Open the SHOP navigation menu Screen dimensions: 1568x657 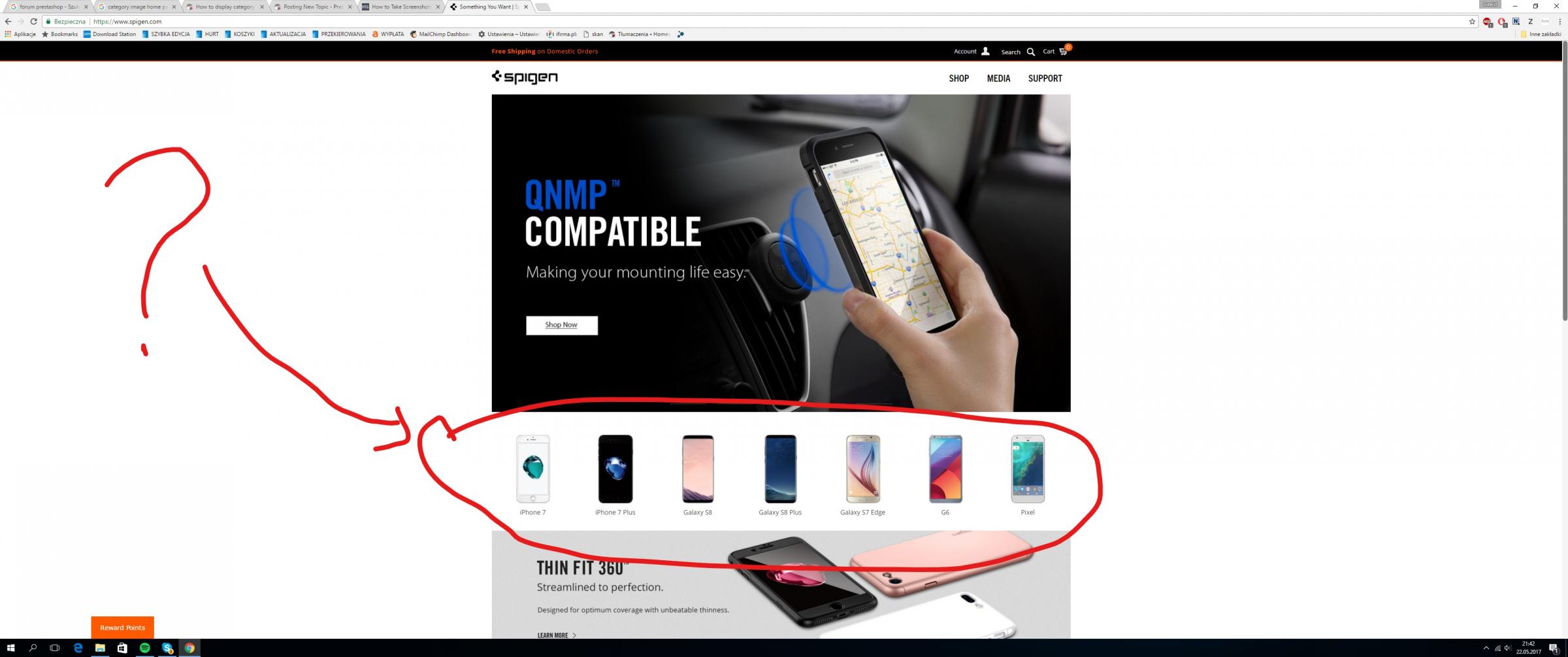(x=958, y=78)
